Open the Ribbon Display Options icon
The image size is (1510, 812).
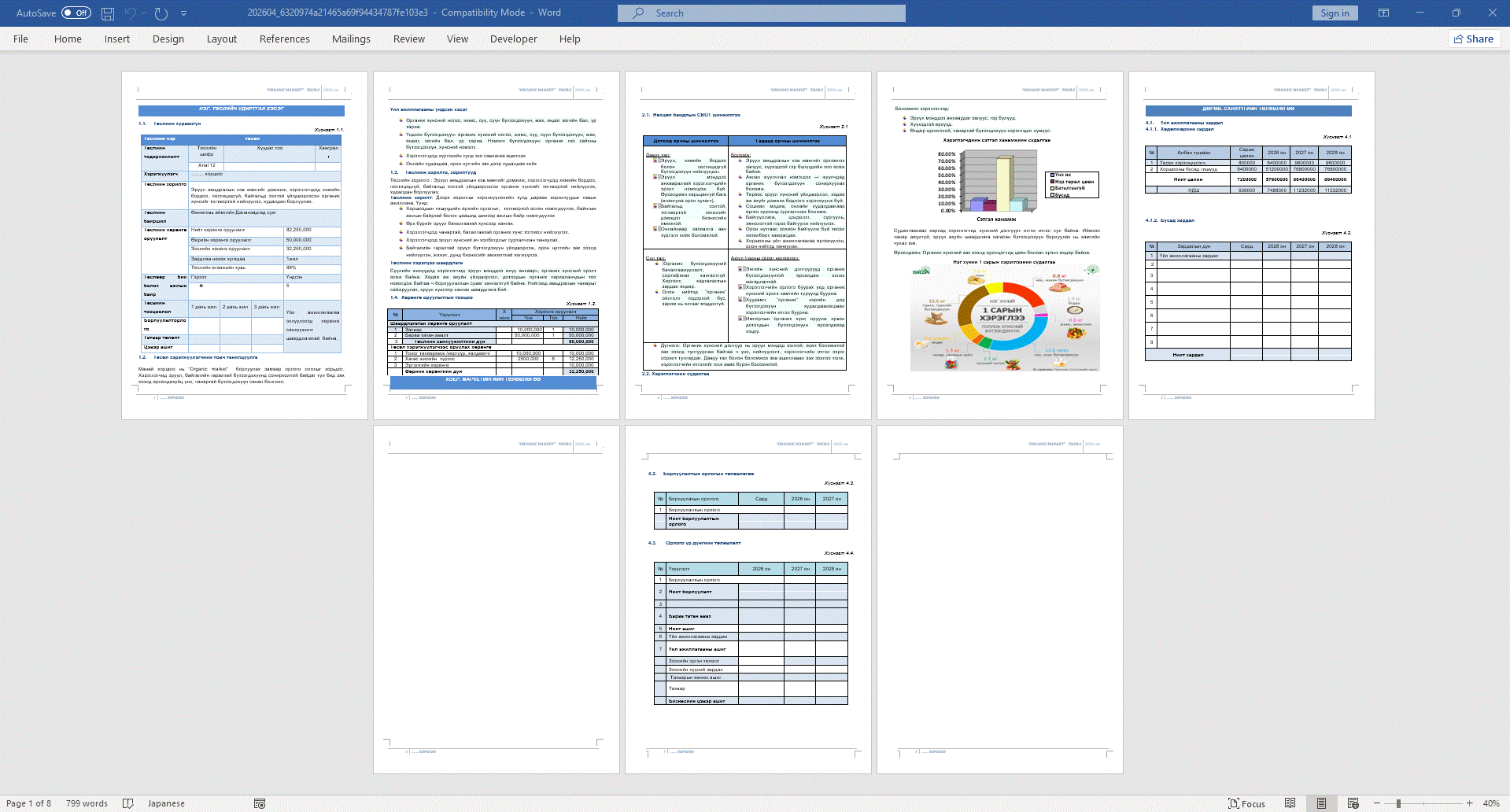[1383, 13]
